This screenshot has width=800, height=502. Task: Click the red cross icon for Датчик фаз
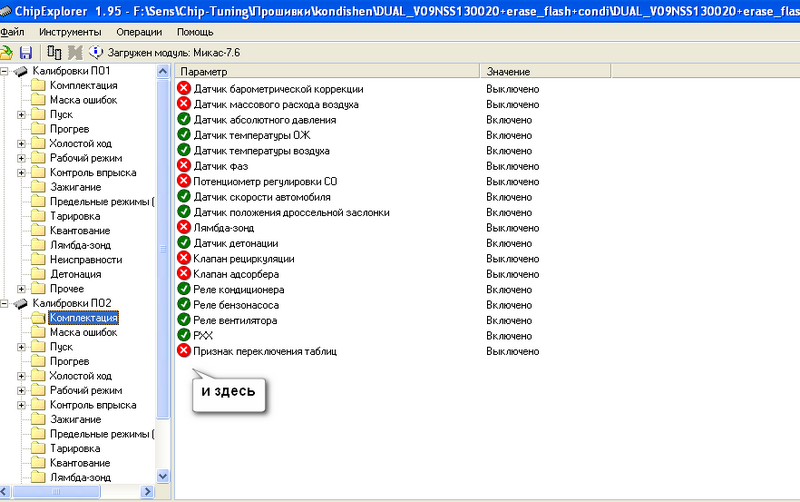(184, 166)
